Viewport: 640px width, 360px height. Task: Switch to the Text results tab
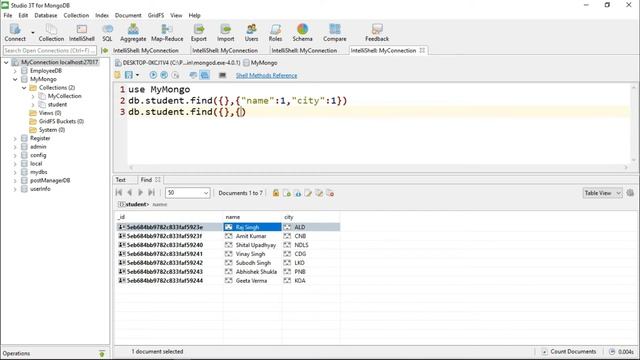pyautogui.click(x=120, y=180)
